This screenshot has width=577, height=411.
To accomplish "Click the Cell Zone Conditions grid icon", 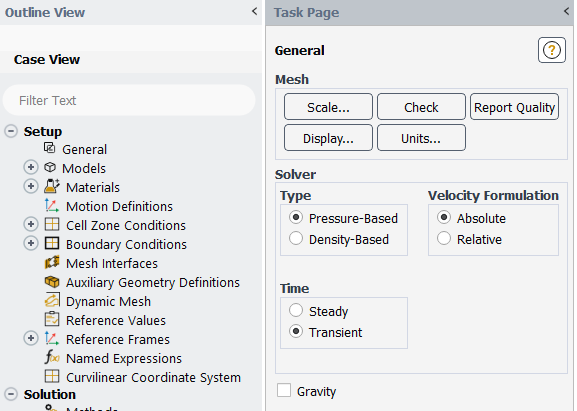I will (52, 224).
